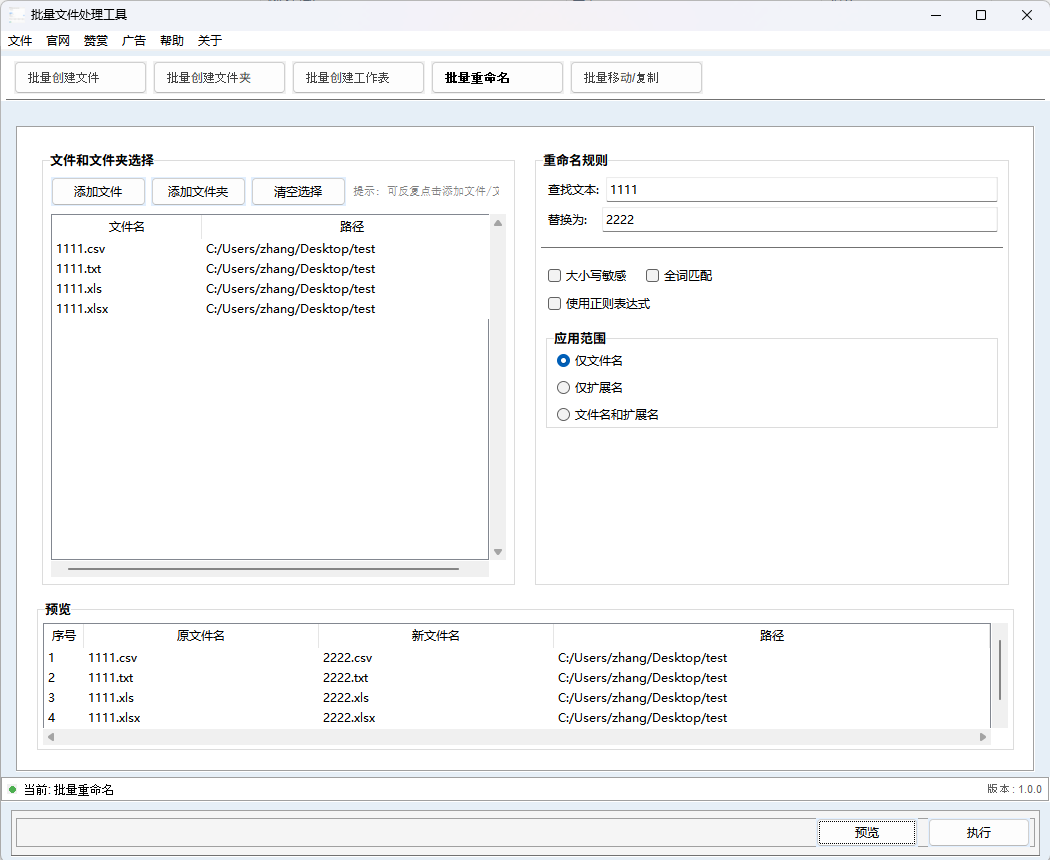Viewport: 1050px width, 860px height.
Task: Choose 文件名和扩展名 radio option
Action: tap(564, 415)
